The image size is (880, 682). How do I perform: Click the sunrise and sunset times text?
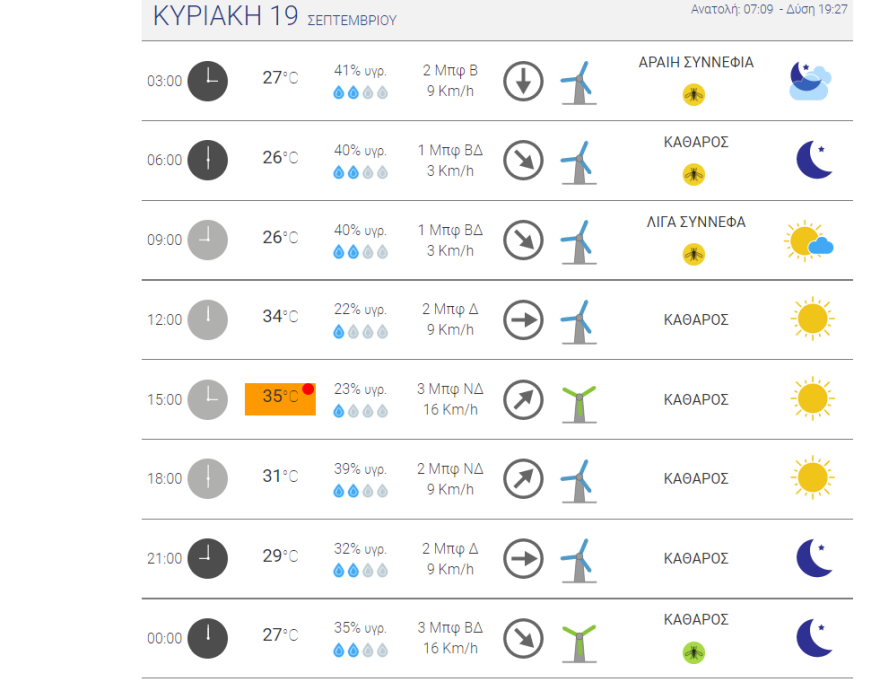pos(769,9)
